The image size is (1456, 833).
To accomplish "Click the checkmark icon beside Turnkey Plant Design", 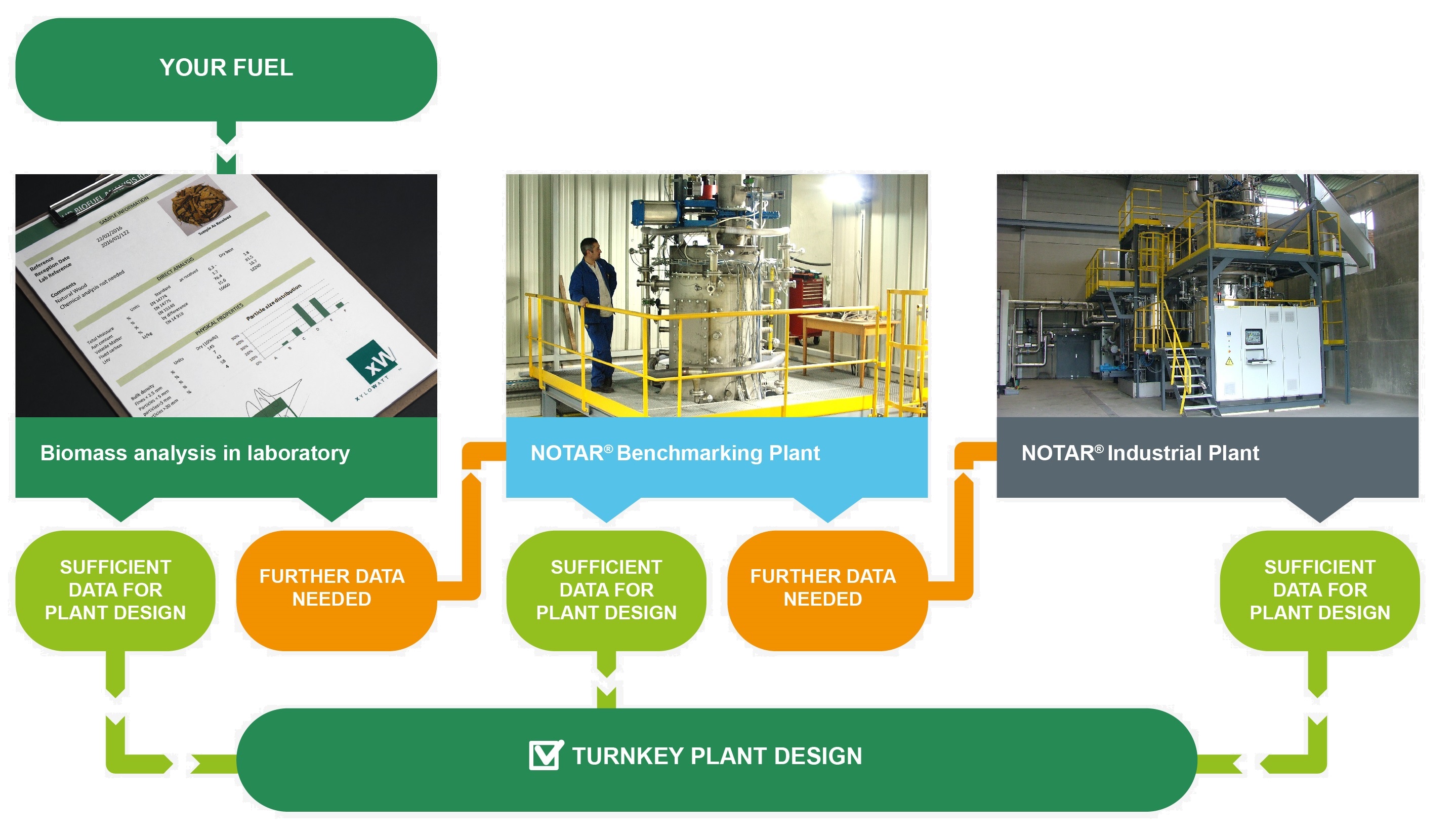I will click(547, 755).
